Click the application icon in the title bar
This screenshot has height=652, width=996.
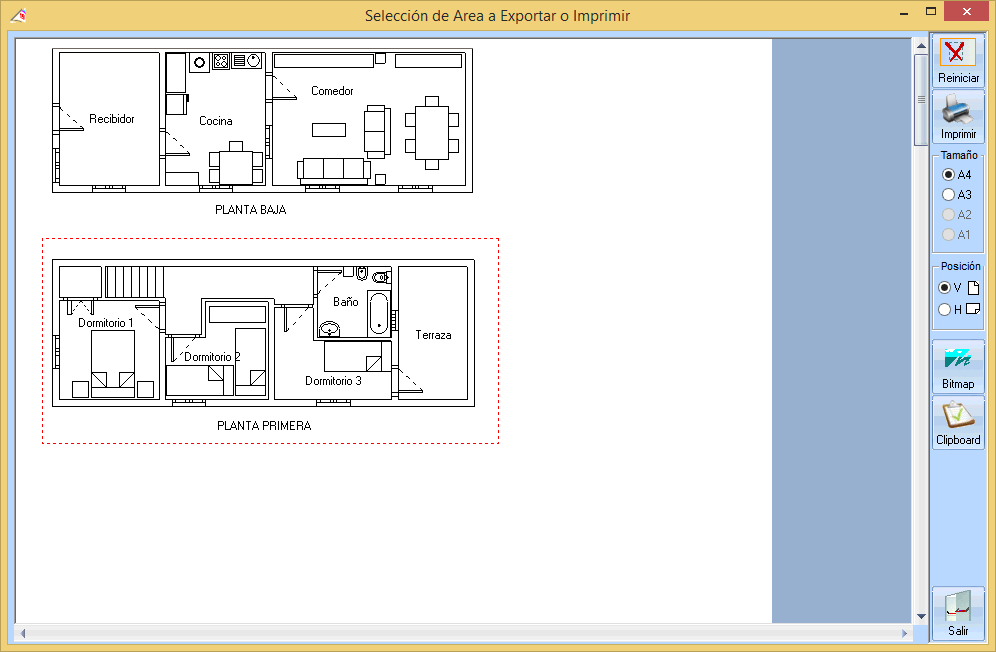pyautogui.click(x=17, y=15)
